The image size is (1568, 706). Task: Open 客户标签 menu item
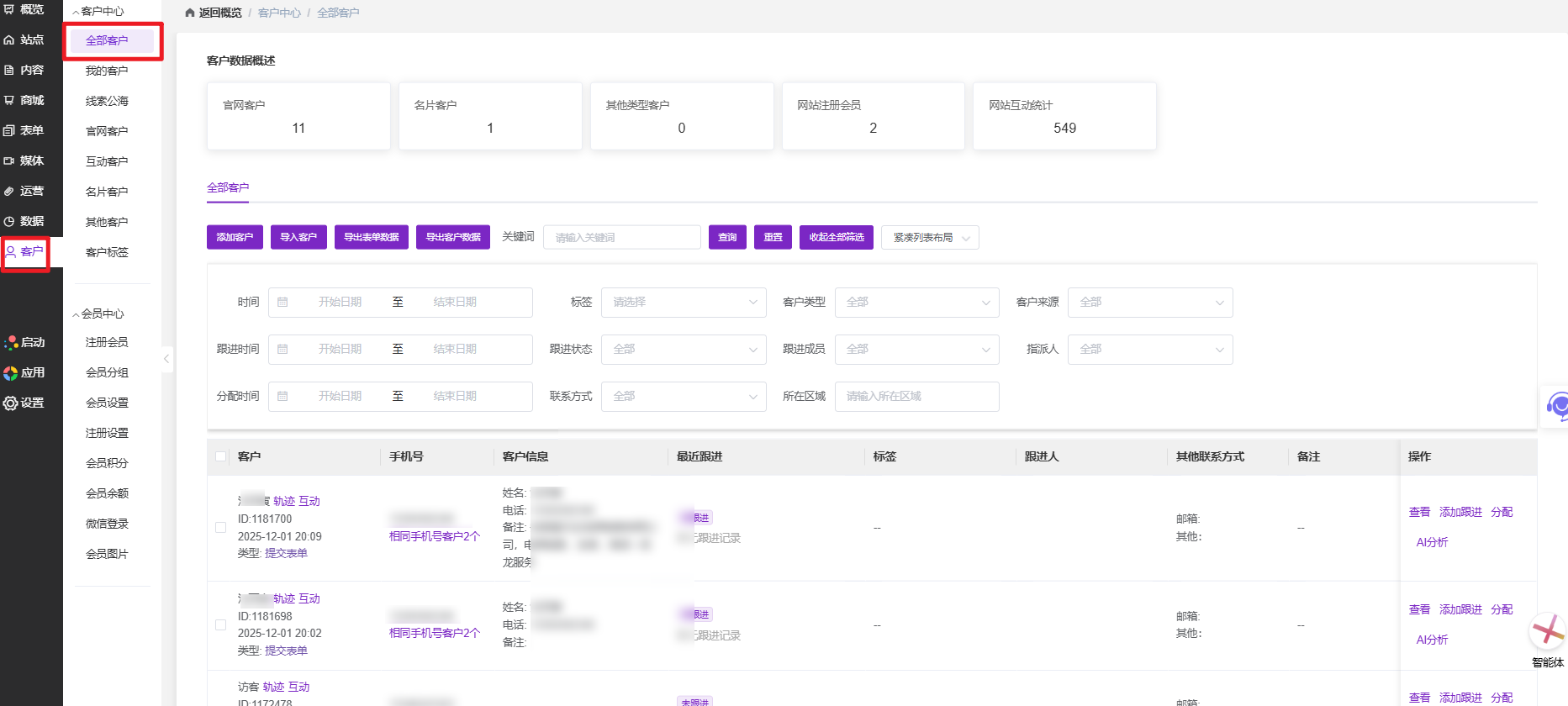tap(107, 253)
